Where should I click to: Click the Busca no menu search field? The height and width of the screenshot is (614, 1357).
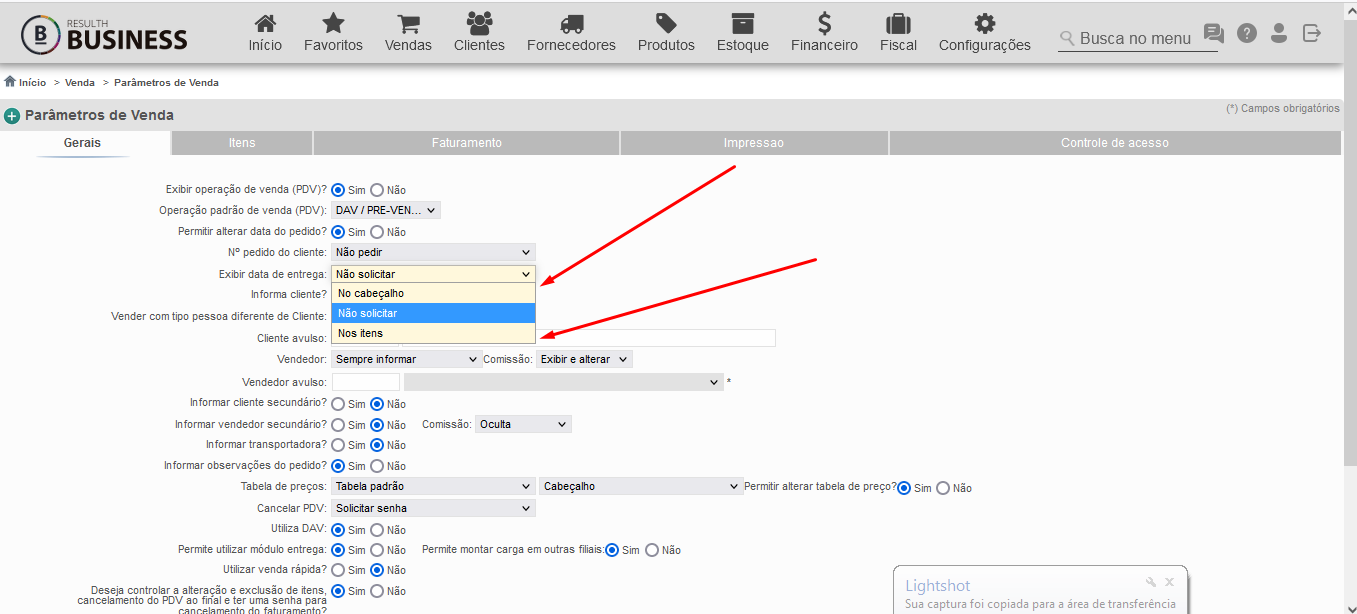click(1138, 38)
